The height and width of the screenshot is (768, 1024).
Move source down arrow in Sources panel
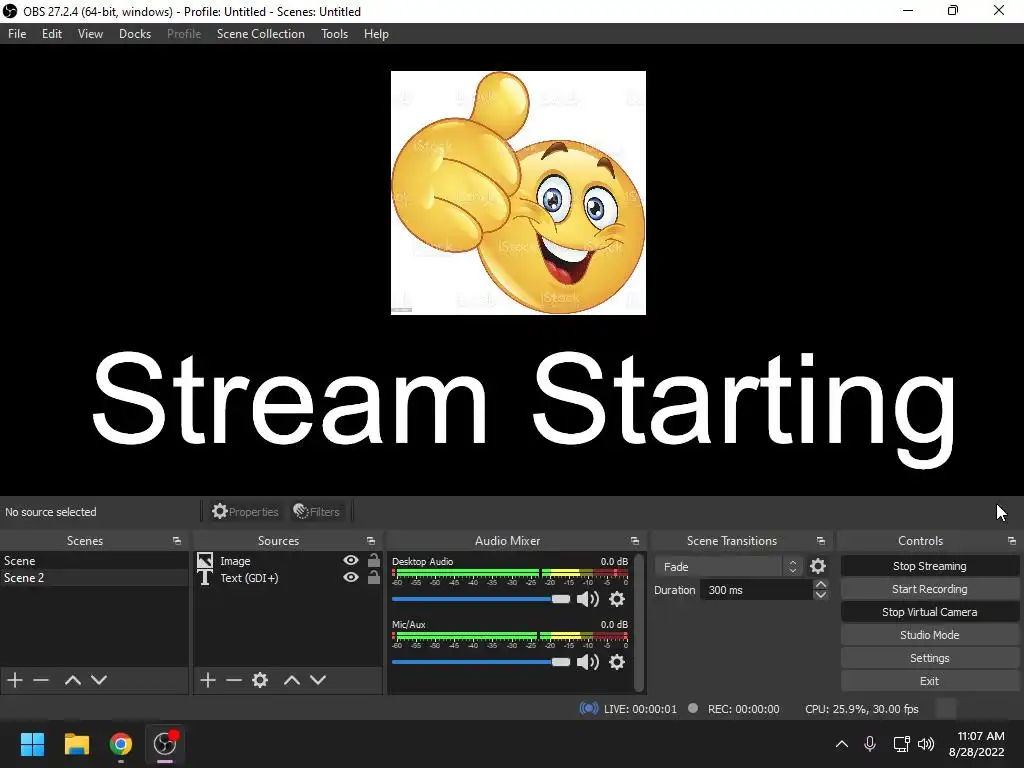click(x=318, y=680)
